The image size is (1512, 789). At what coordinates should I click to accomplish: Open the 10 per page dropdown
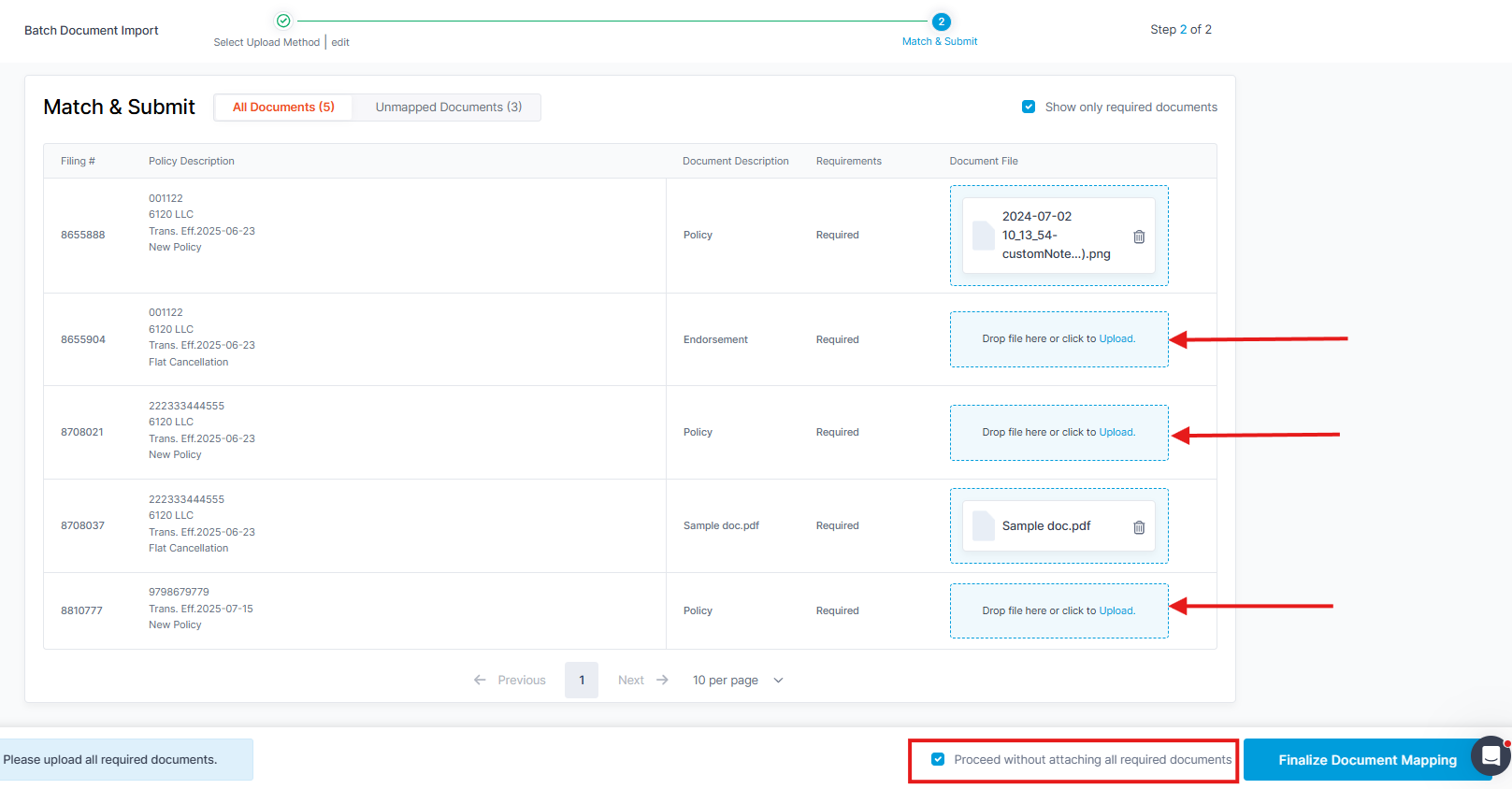click(x=738, y=680)
